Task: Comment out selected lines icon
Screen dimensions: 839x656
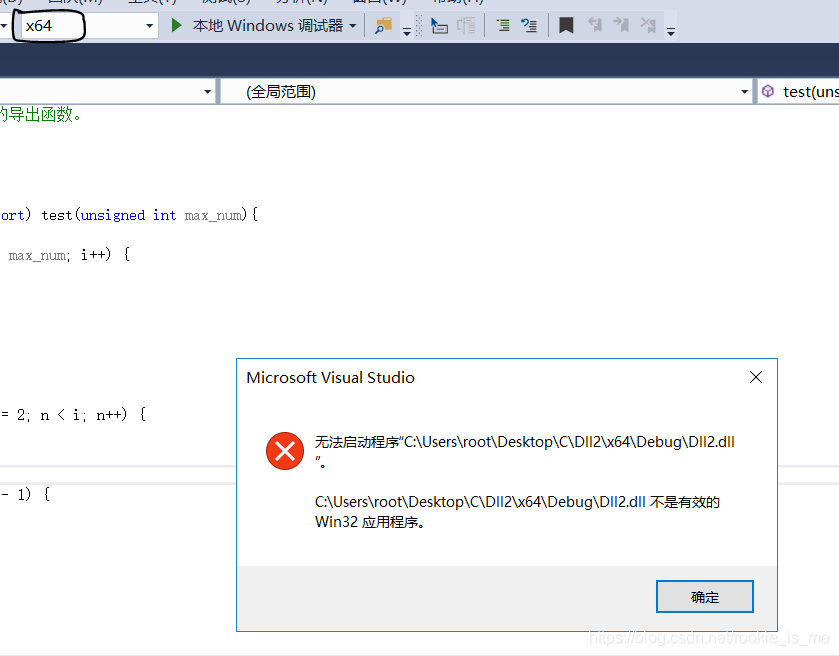Action: (x=503, y=25)
